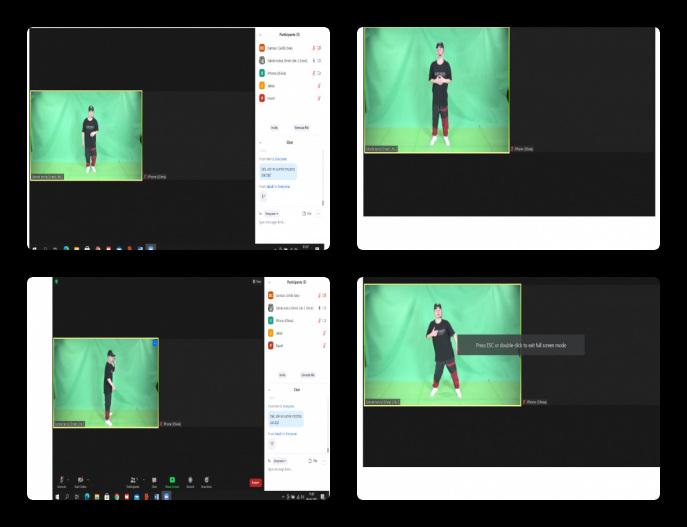The width and height of the screenshot is (687, 527).
Task: Click Start Video camera icon in bottom-left toolbar
Action: pyautogui.click(x=80, y=481)
